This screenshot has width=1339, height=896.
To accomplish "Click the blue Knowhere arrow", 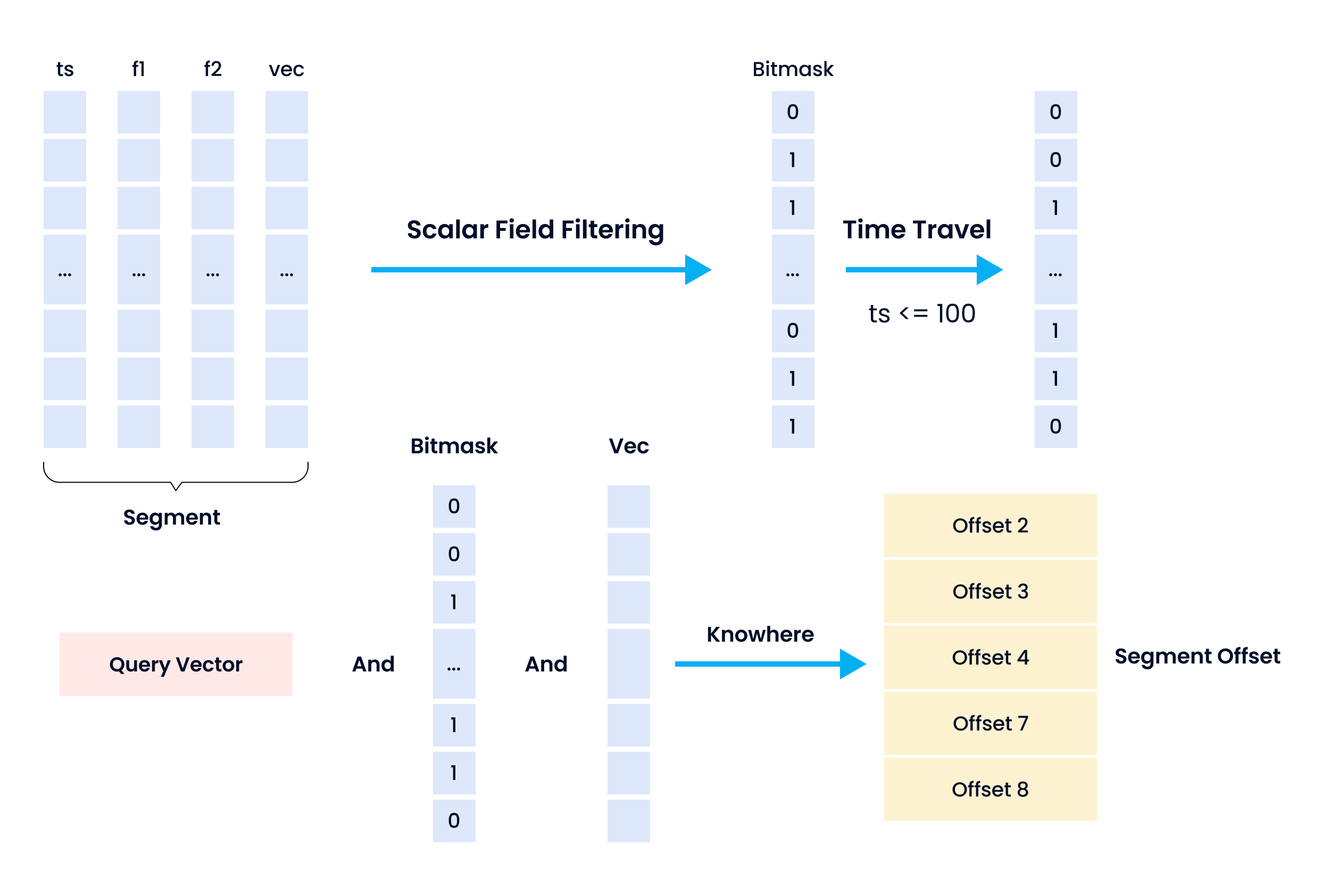I will point(769,663).
